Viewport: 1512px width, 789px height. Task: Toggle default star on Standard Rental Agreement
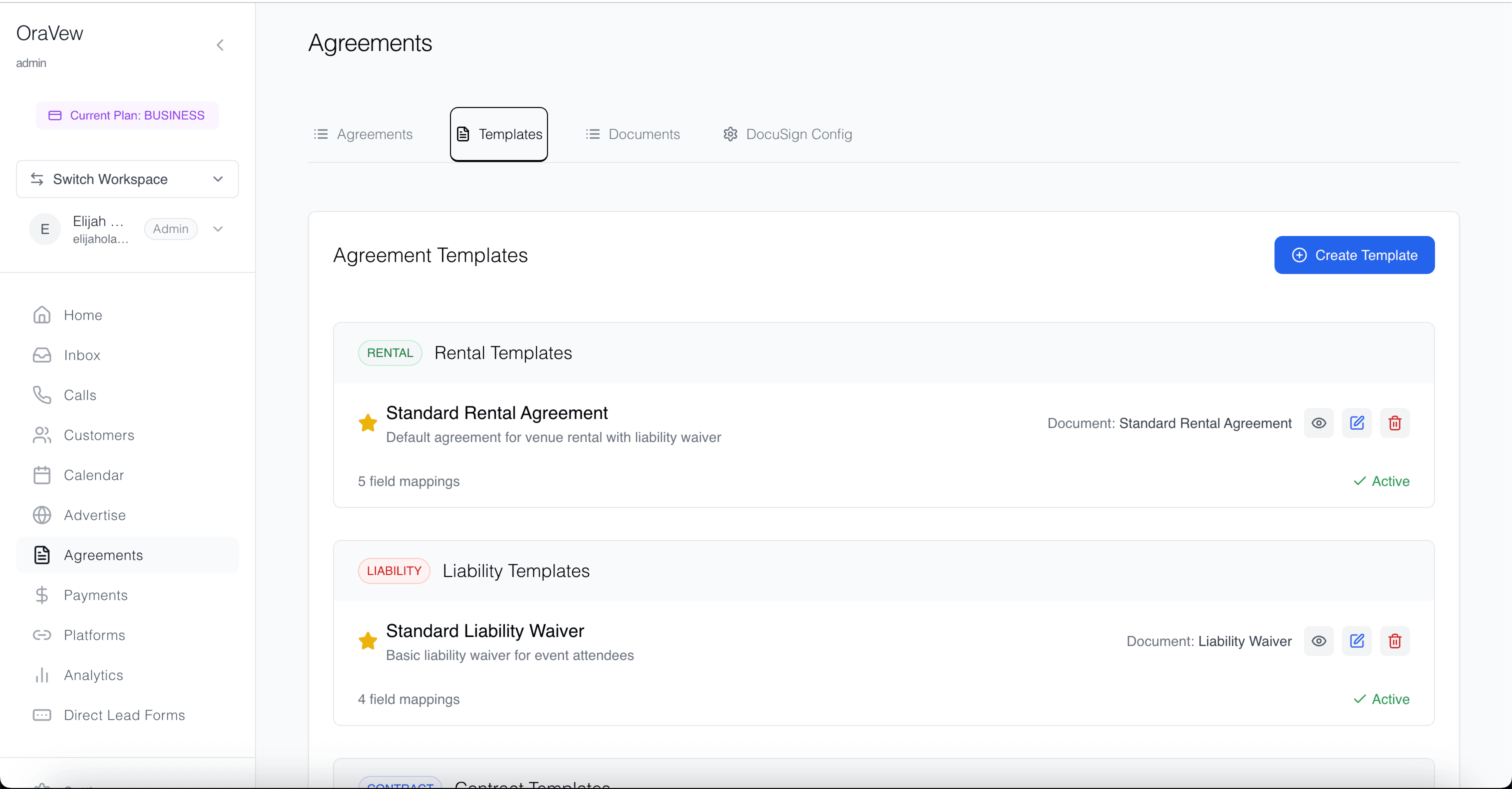(368, 422)
